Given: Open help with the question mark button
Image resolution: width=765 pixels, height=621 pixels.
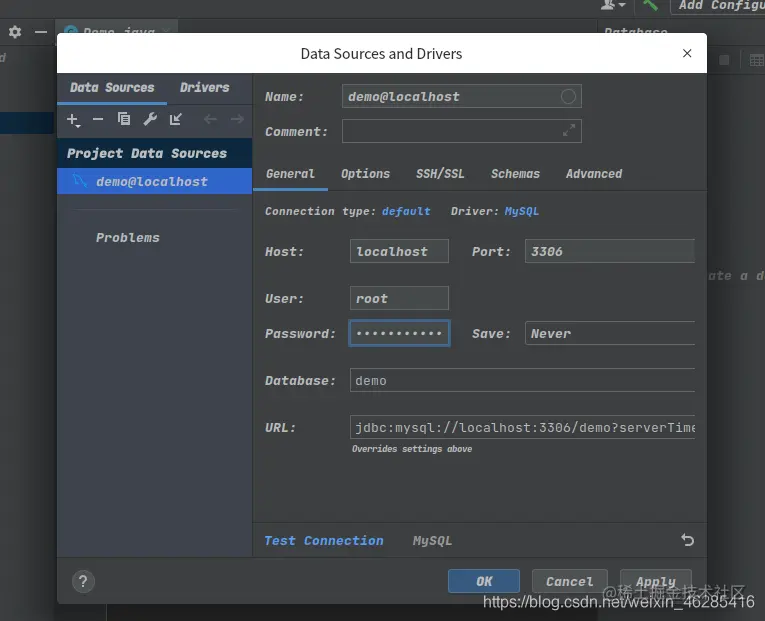Looking at the screenshot, I should (x=83, y=581).
